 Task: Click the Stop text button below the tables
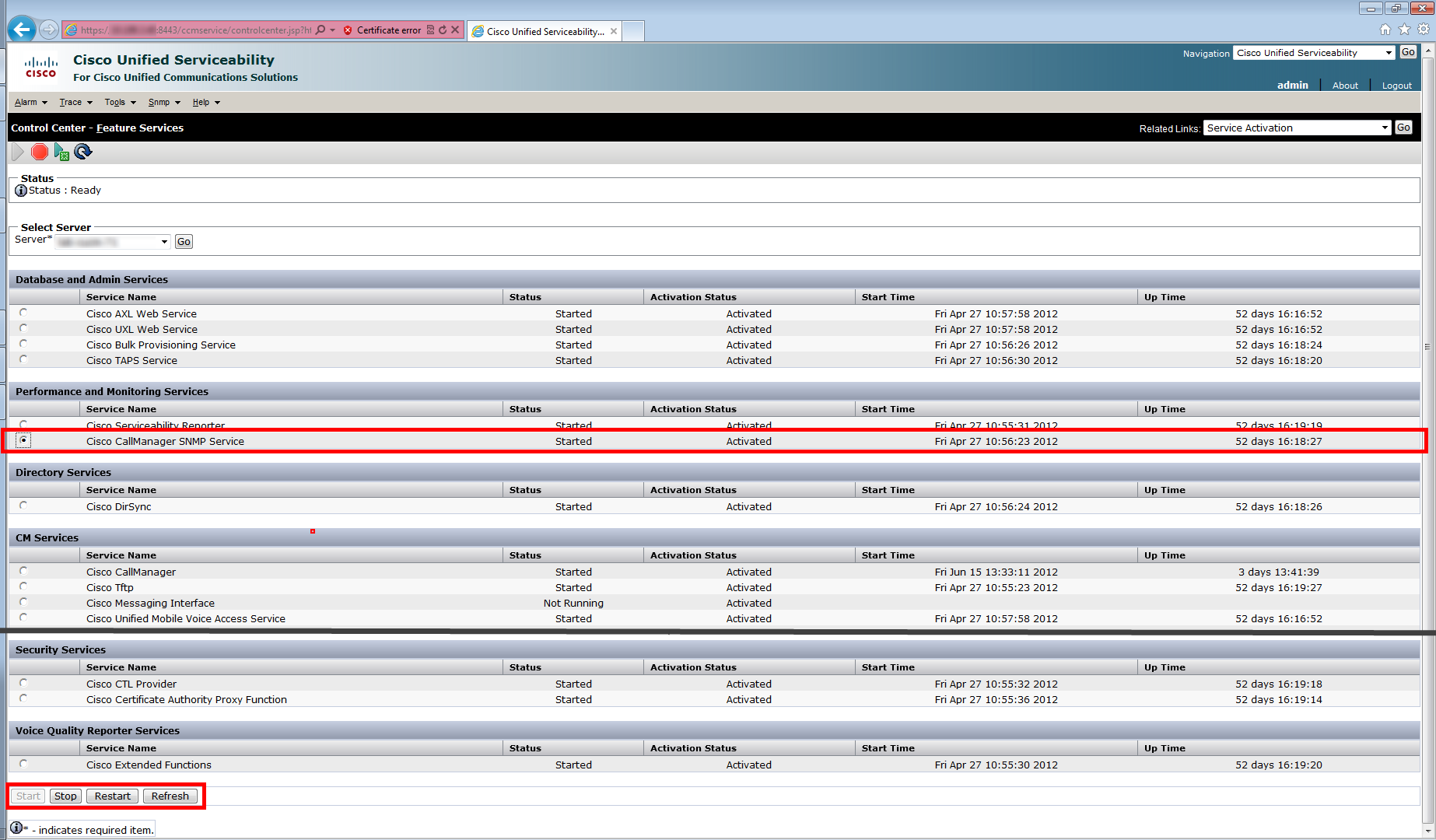coord(65,796)
